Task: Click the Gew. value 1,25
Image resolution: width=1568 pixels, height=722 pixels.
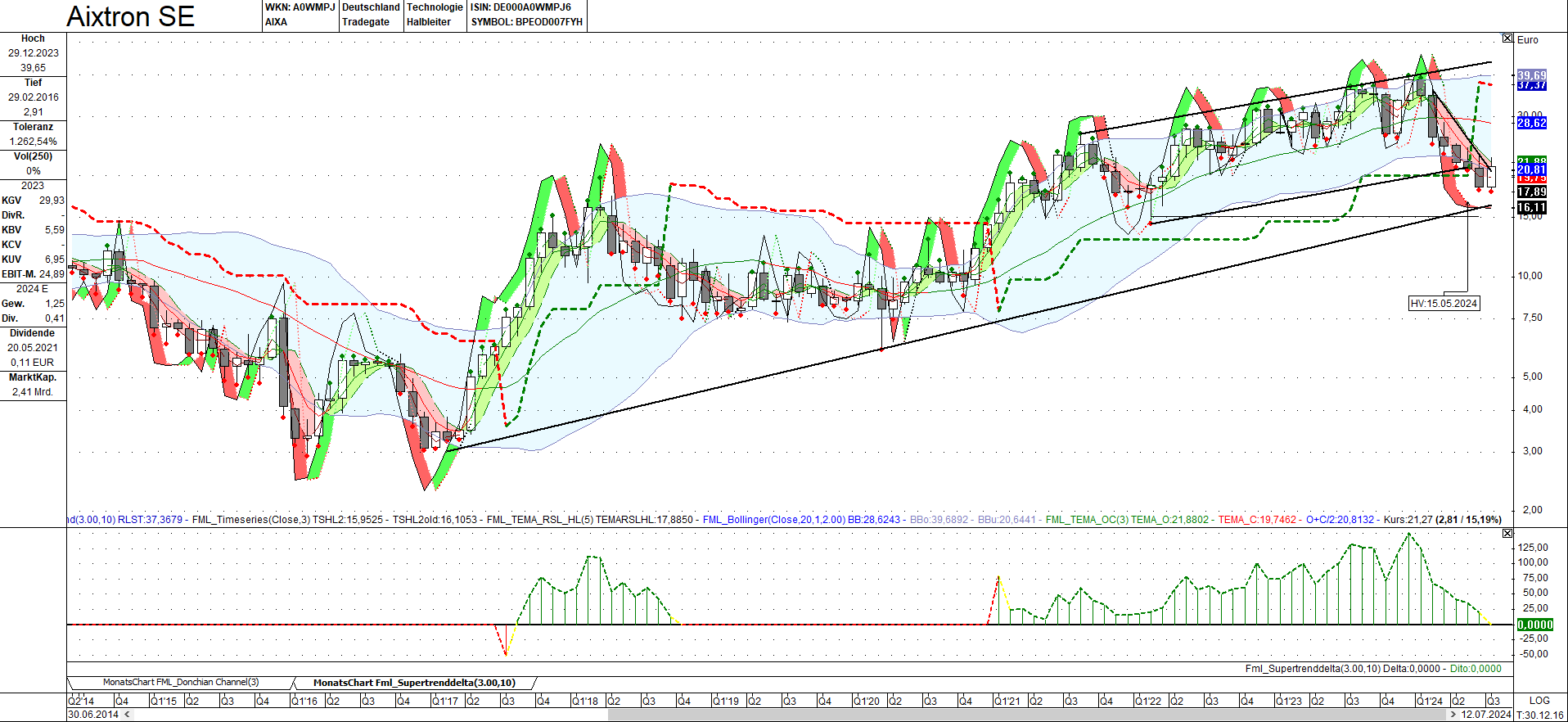Action: tap(55, 304)
